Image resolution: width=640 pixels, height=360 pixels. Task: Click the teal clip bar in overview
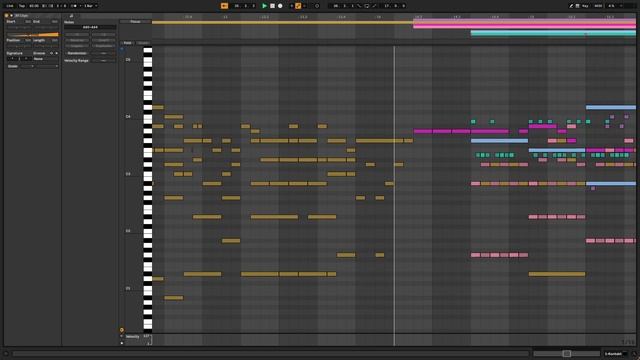coord(553,33)
